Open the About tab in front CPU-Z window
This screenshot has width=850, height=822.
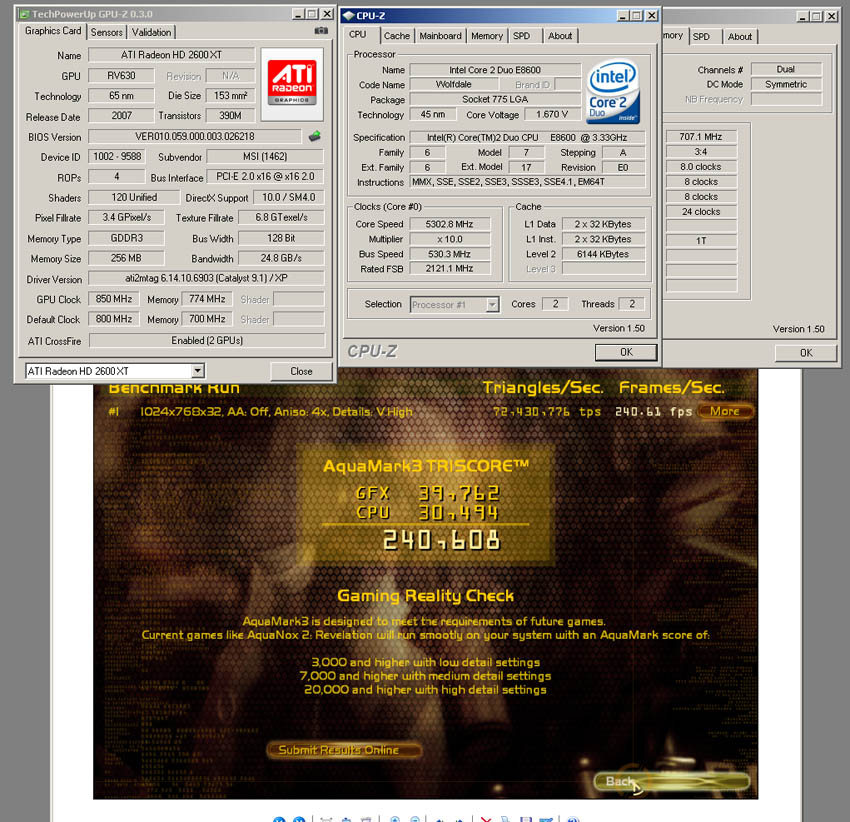[560, 36]
